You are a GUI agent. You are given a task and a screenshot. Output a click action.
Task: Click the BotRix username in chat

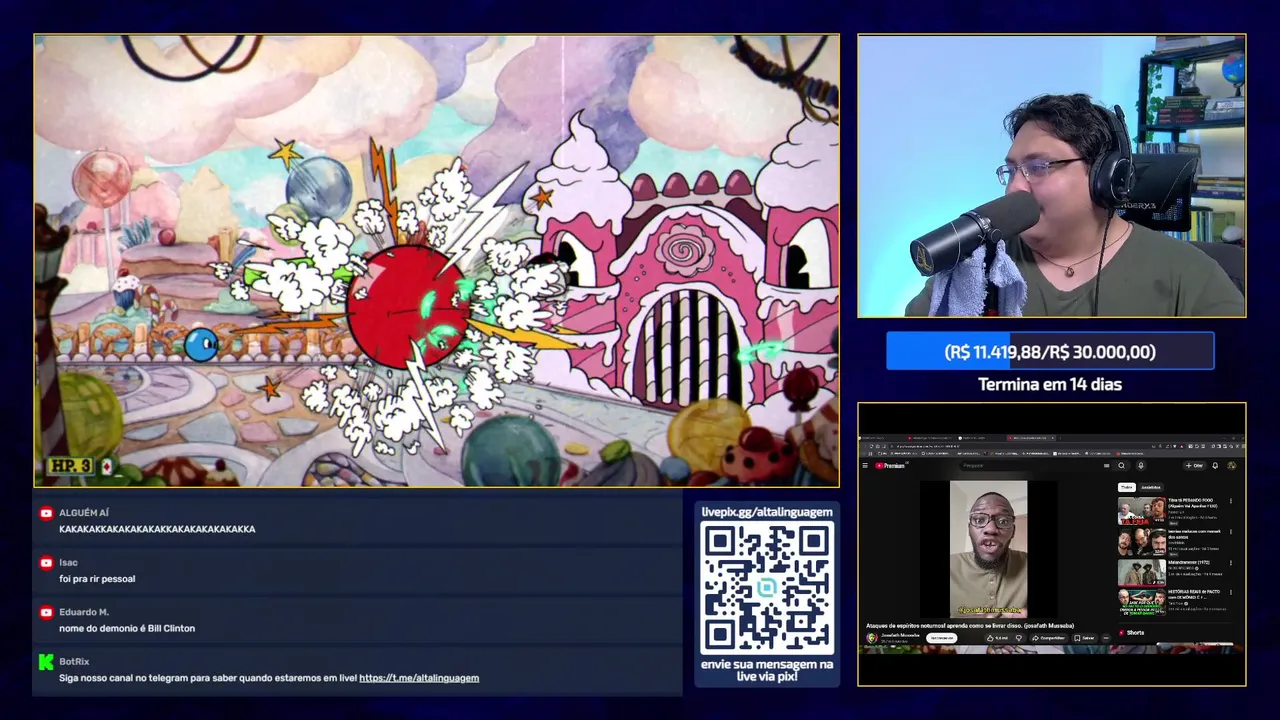(74, 662)
